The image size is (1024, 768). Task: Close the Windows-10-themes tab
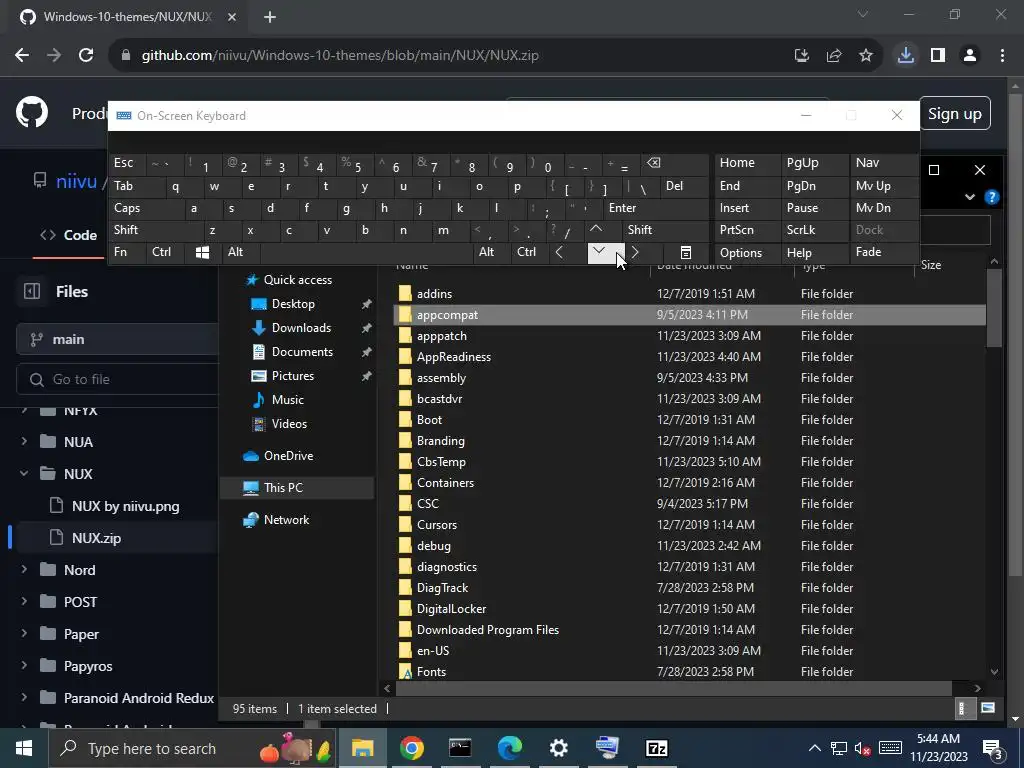tap(232, 17)
